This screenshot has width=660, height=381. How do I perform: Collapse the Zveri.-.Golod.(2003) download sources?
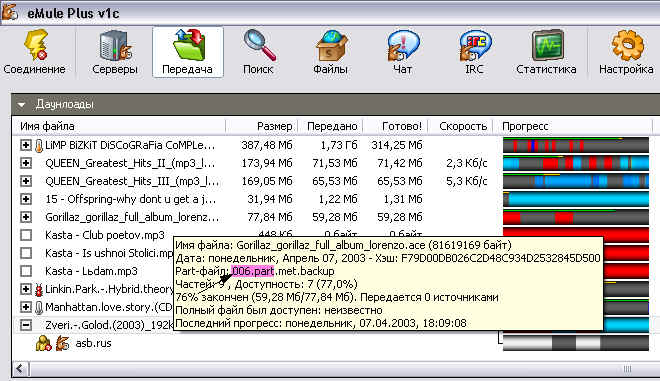26,325
